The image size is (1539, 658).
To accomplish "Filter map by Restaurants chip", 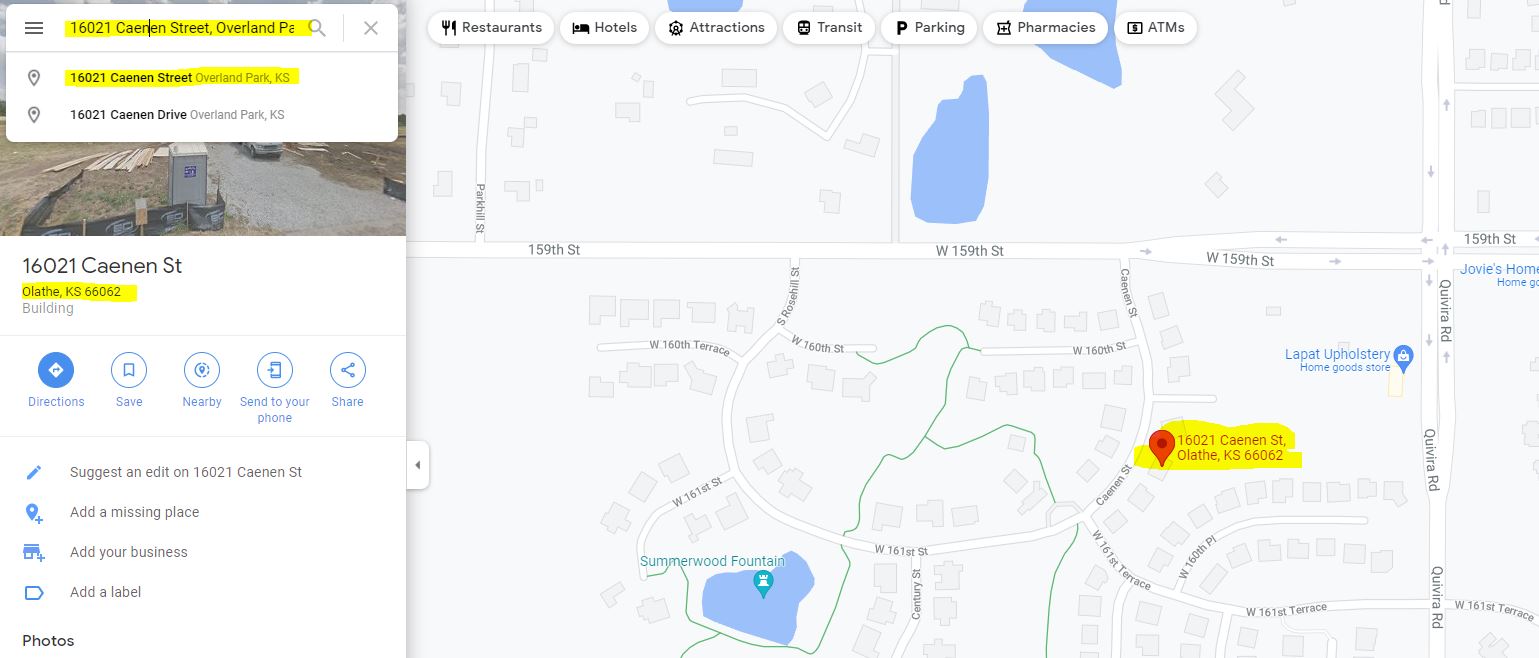I will [491, 28].
